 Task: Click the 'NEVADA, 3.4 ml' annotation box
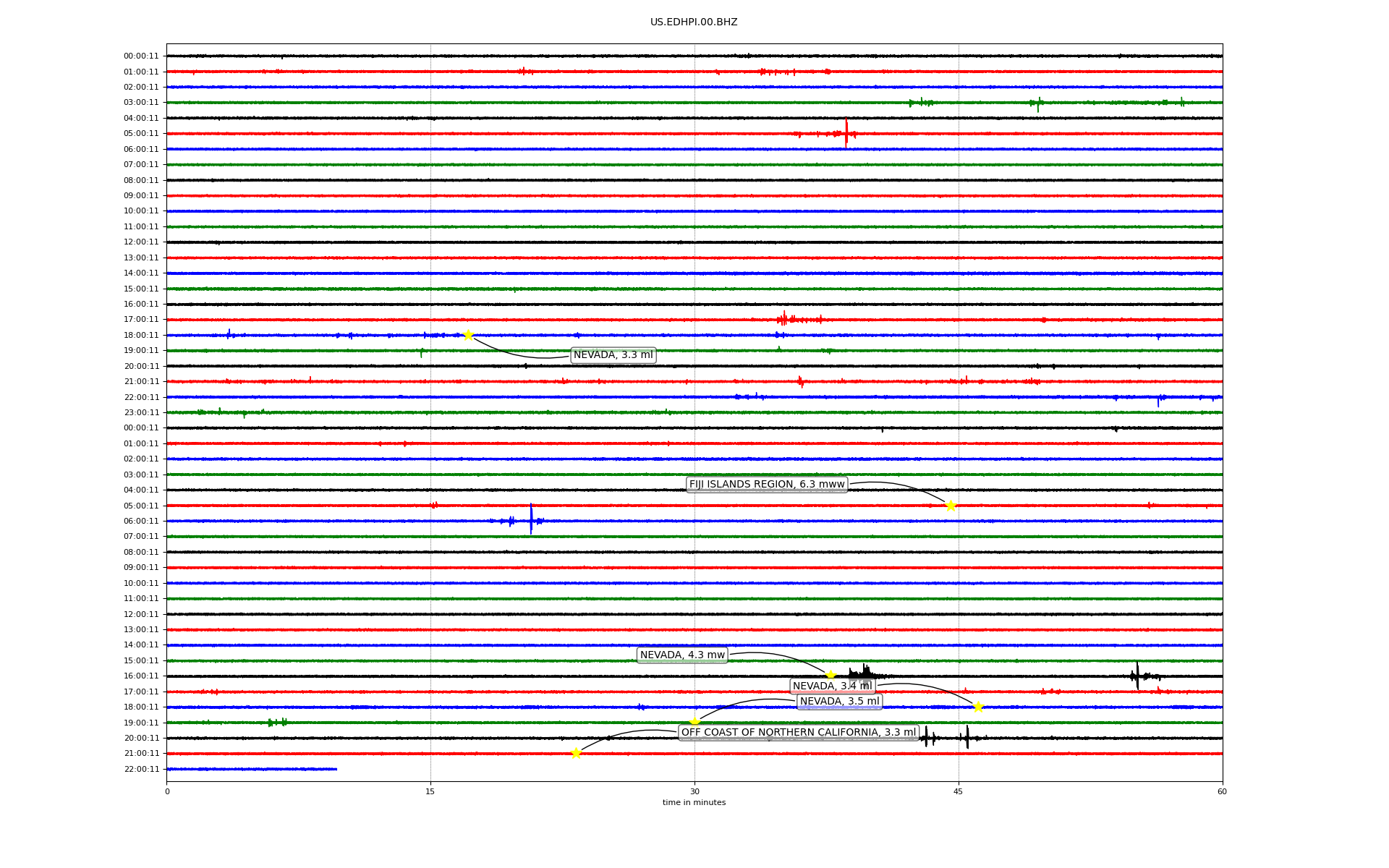point(832,686)
